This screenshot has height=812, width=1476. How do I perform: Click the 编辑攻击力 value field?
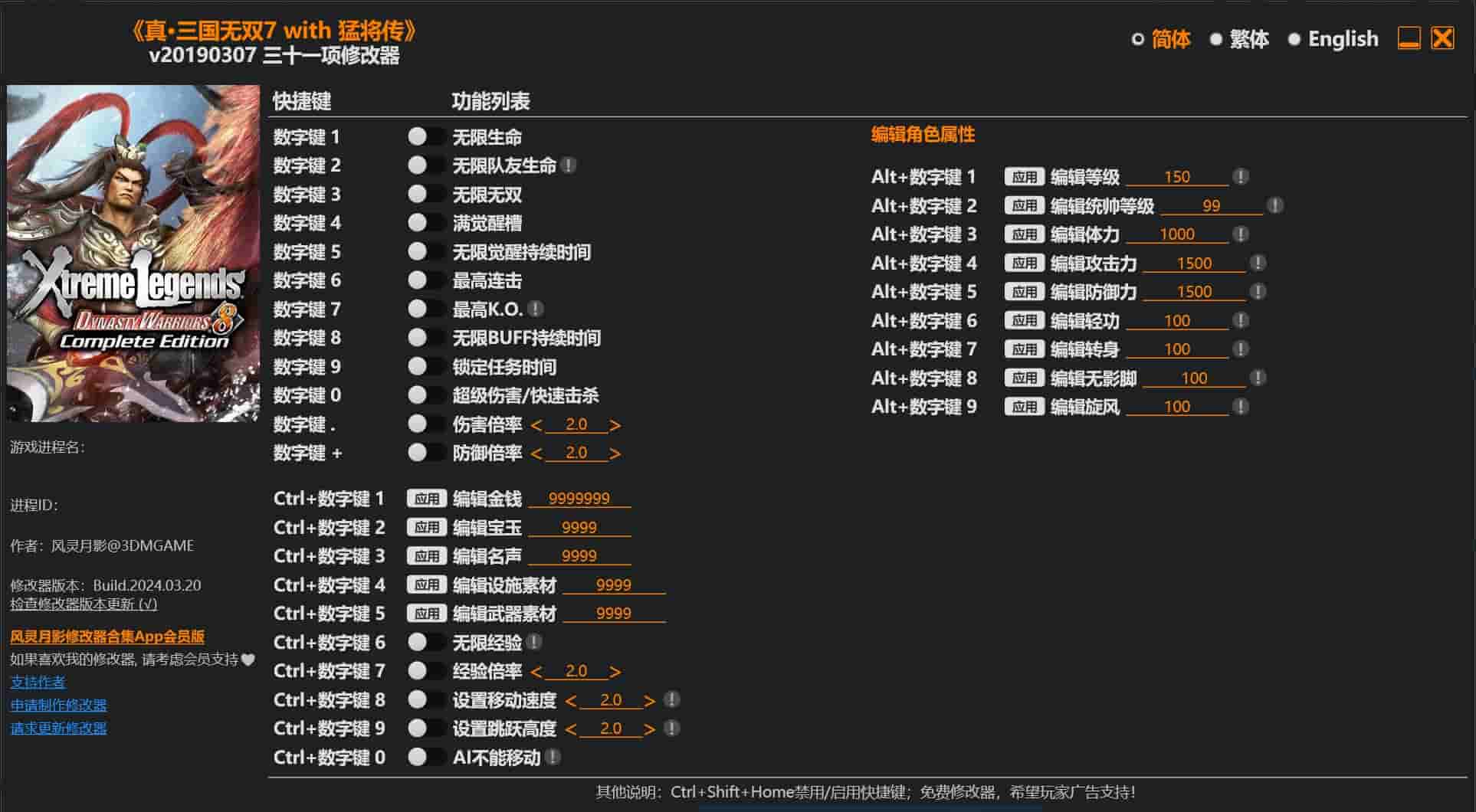point(1193,264)
